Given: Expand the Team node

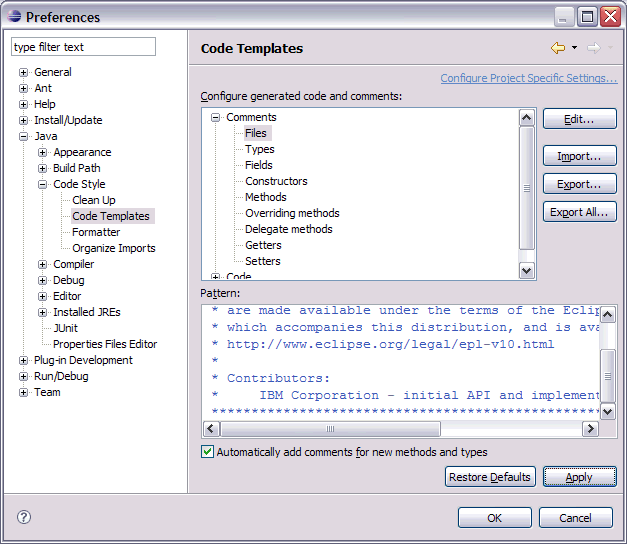Looking at the screenshot, I should pos(23,392).
